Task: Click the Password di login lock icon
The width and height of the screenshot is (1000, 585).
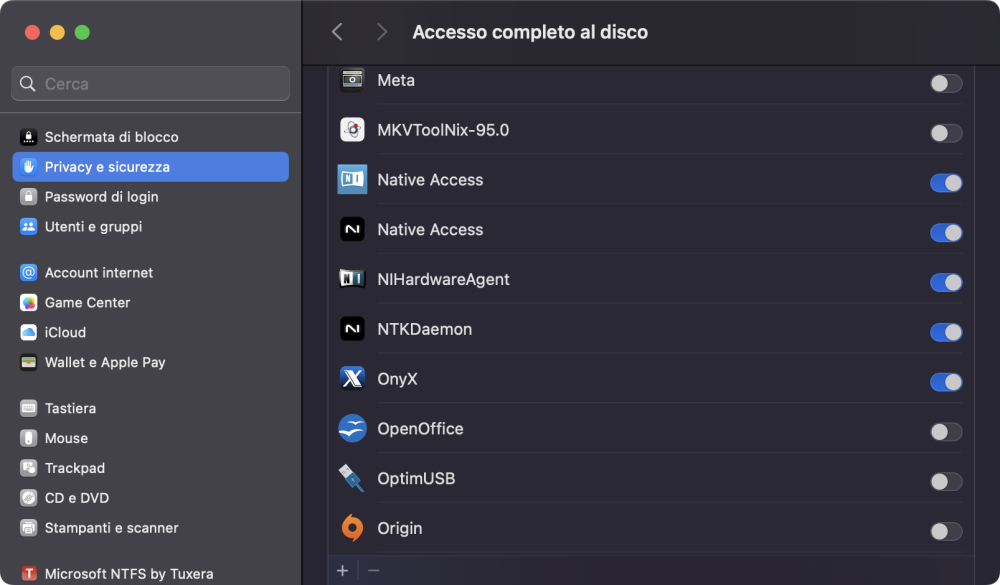Action: point(28,196)
